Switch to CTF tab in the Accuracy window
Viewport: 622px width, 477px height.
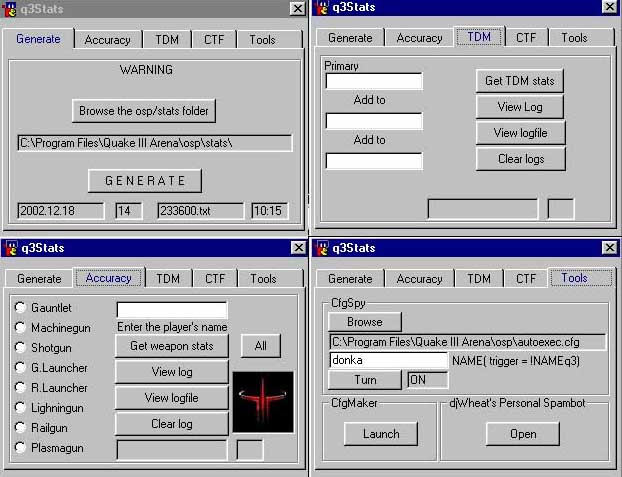coord(215,279)
